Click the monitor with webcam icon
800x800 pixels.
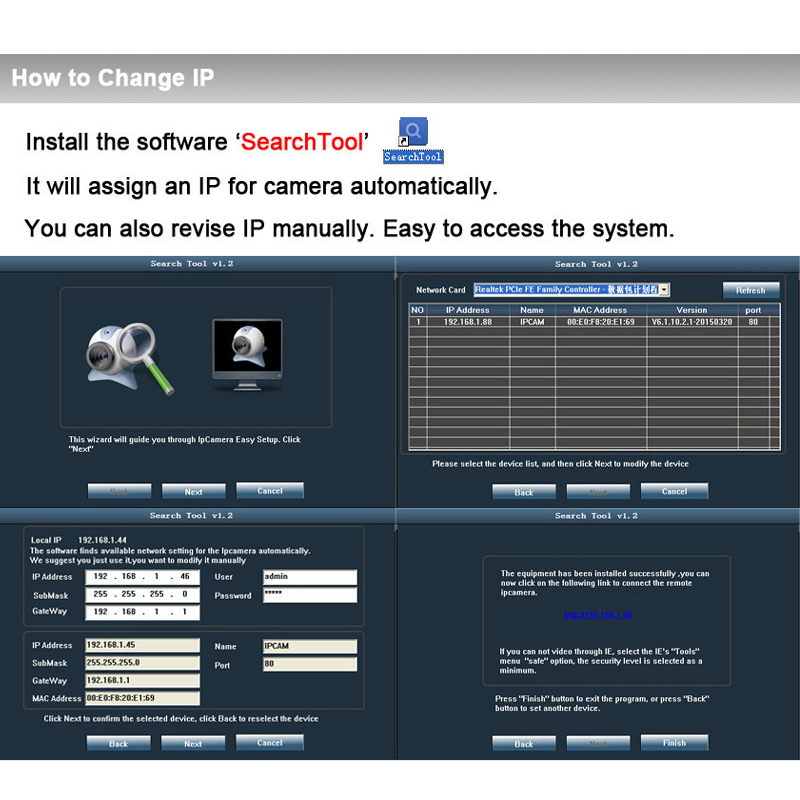247,353
